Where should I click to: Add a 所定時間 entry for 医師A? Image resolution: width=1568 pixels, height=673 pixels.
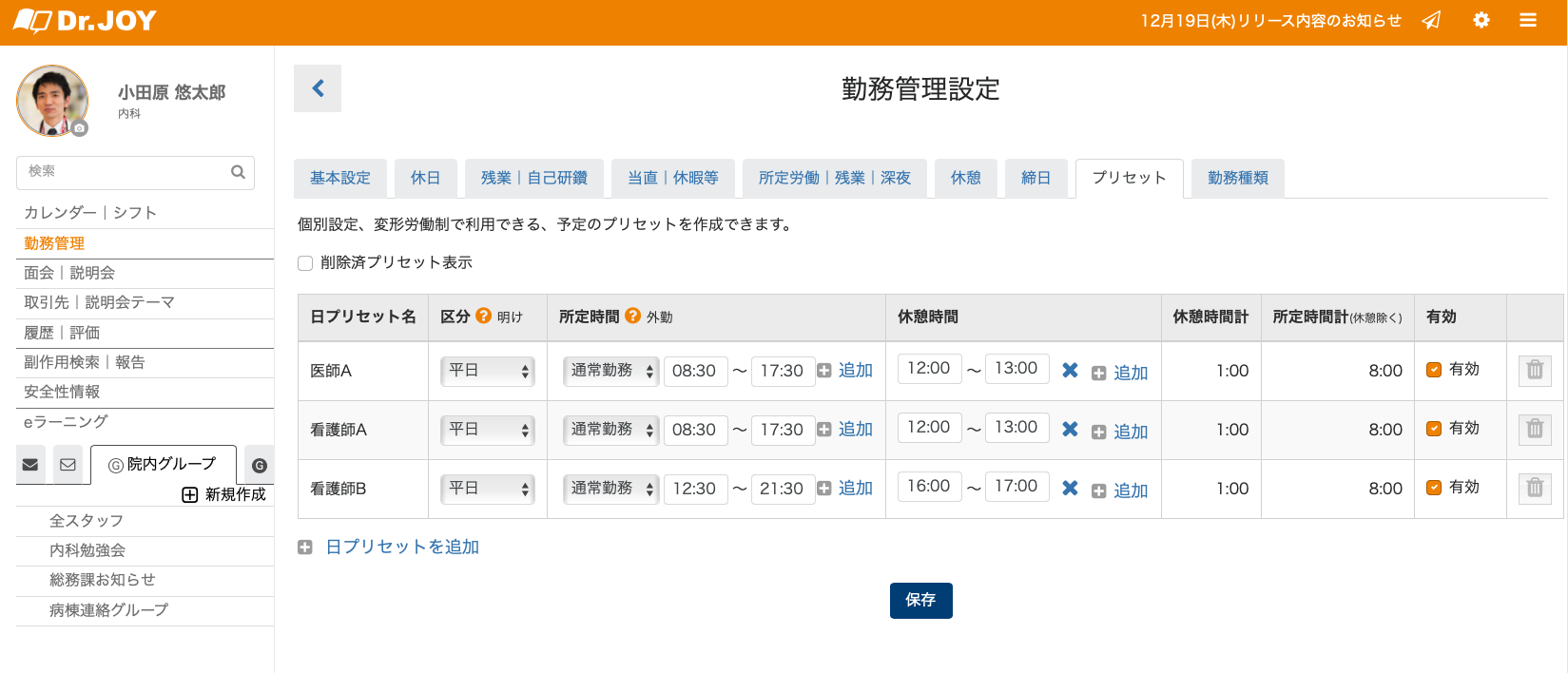[845, 371]
